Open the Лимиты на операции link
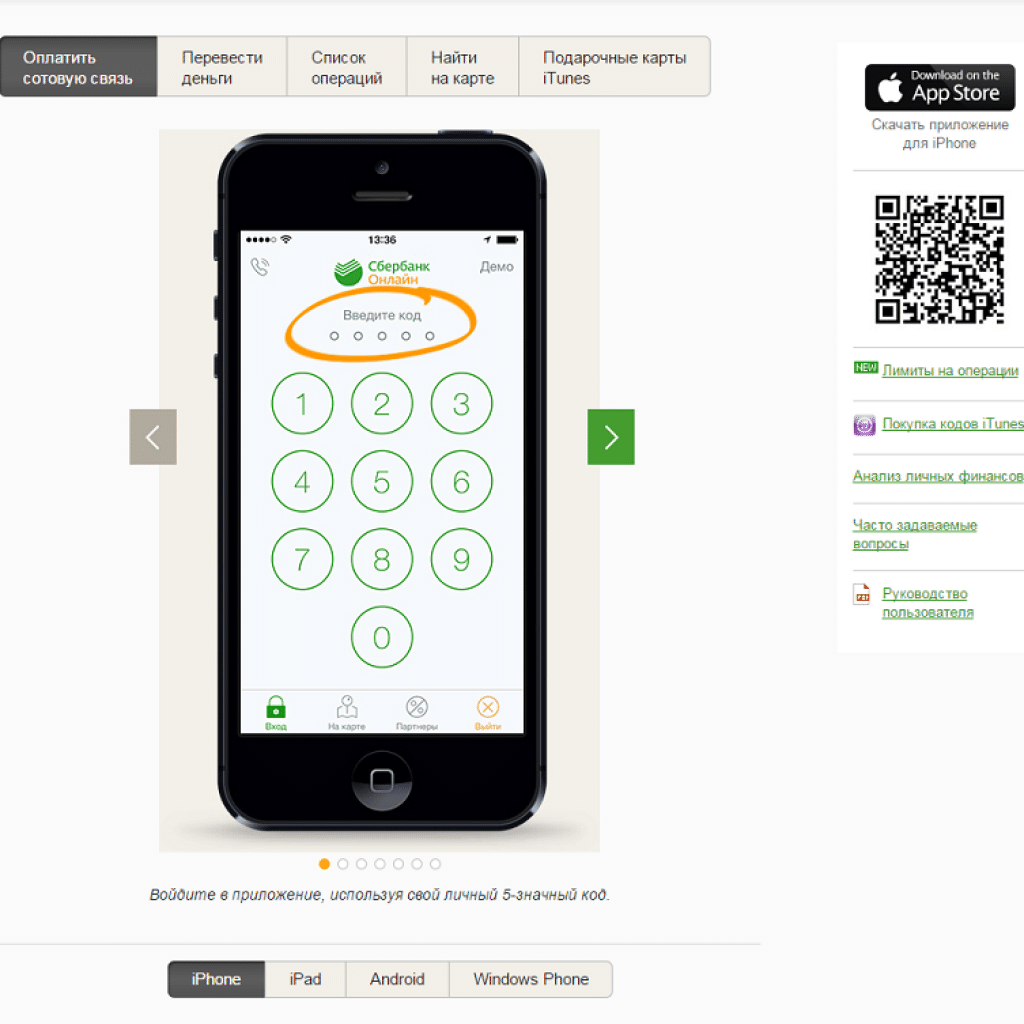The width and height of the screenshot is (1024, 1024). pyautogui.click(x=950, y=370)
